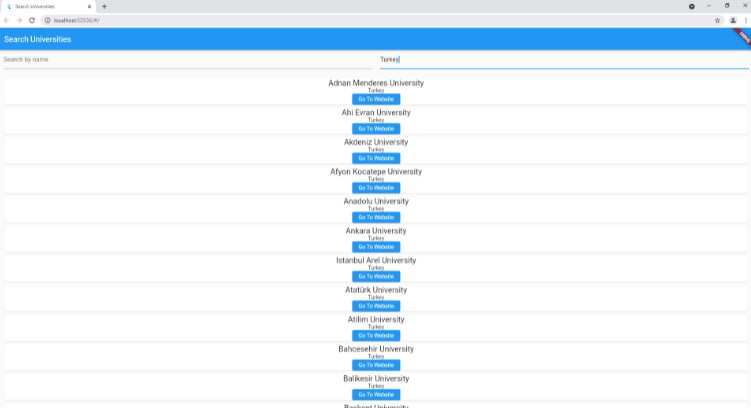Click the Afyon Kocatepe University name

click(x=376, y=171)
